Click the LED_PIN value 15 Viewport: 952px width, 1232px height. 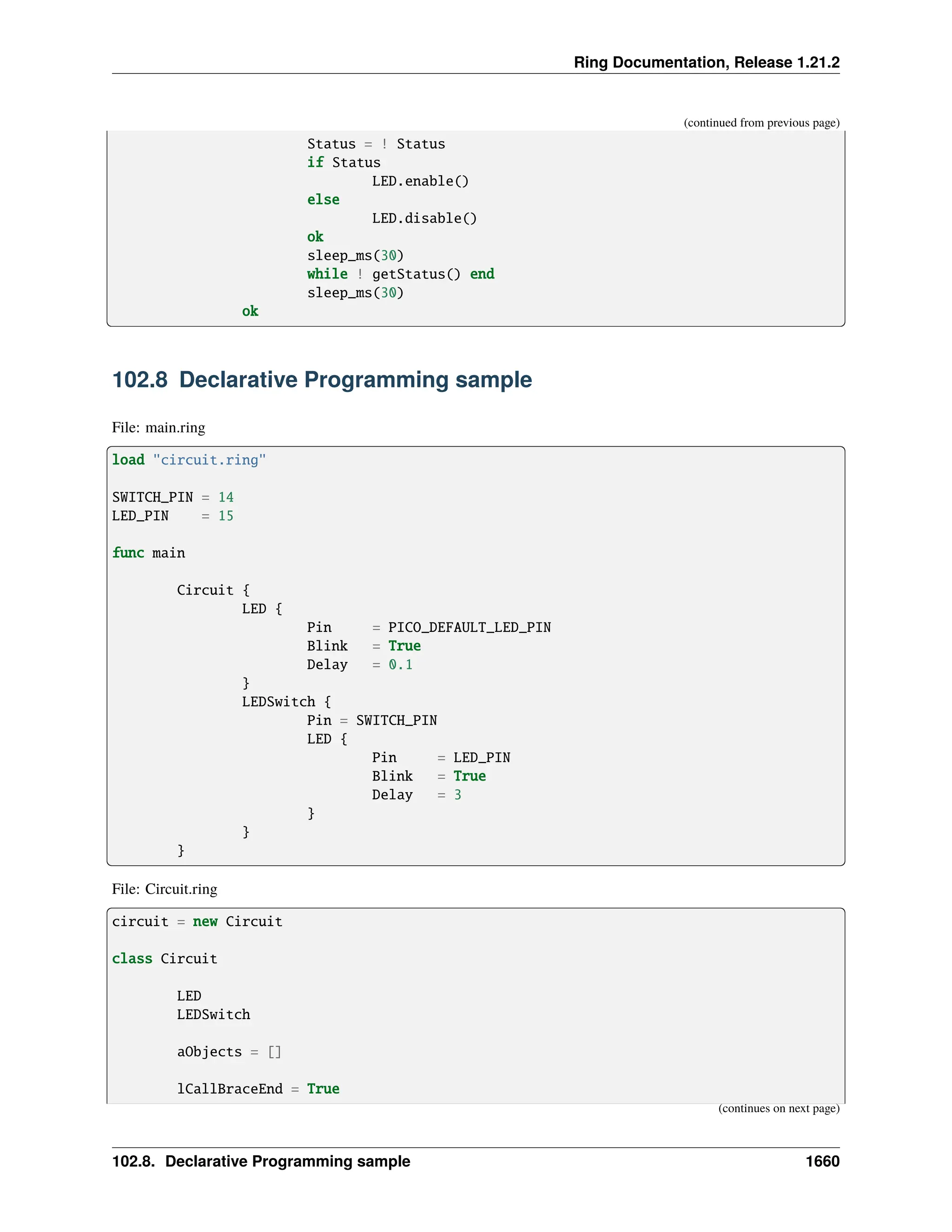click(225, 516)
